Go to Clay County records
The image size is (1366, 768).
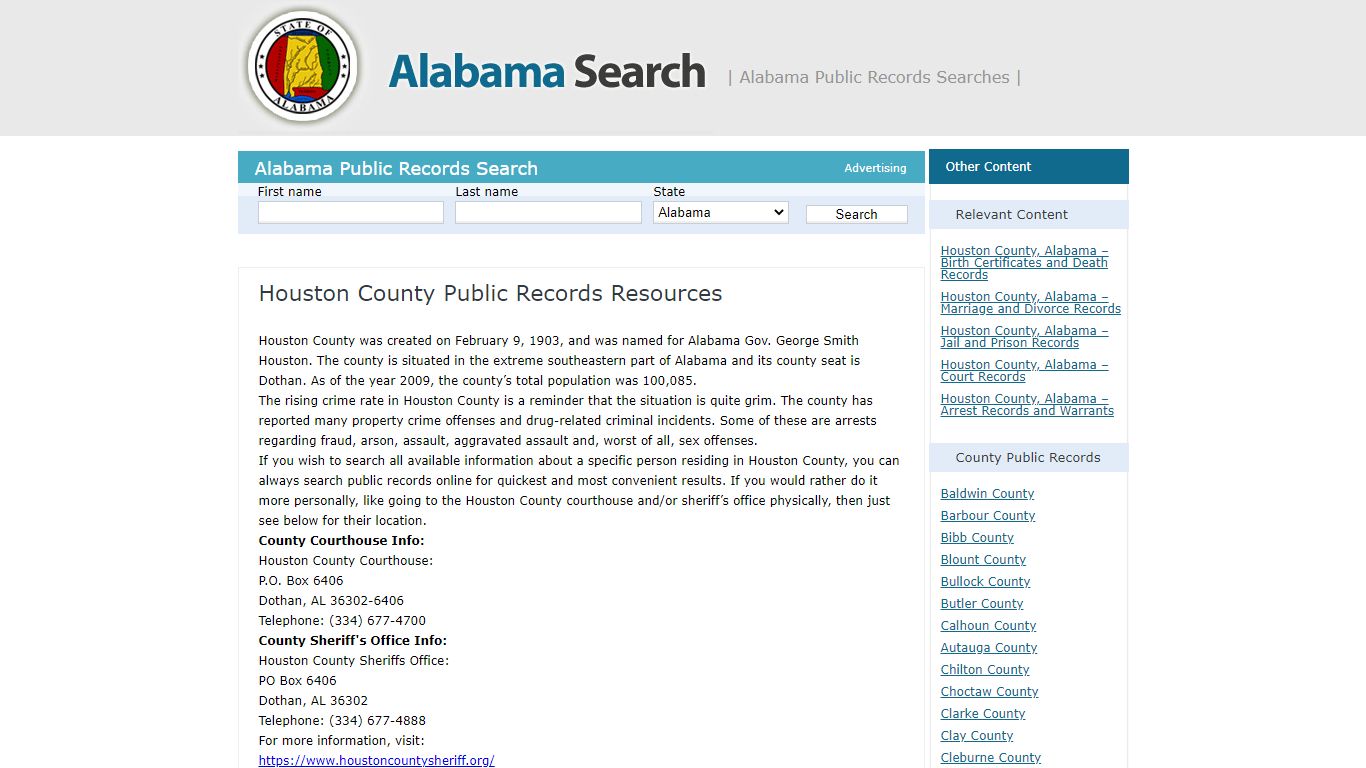(977, 736)
